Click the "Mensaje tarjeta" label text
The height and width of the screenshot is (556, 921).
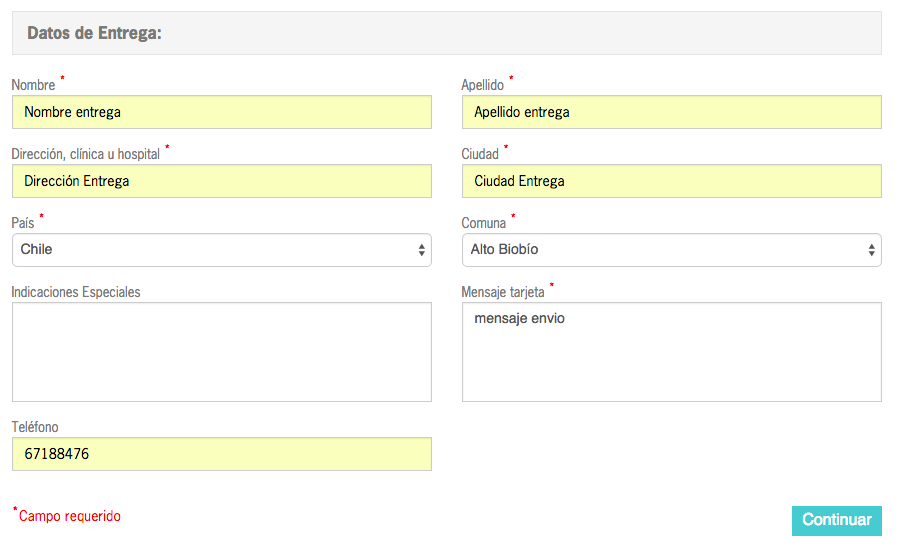[x=503, y=292]
